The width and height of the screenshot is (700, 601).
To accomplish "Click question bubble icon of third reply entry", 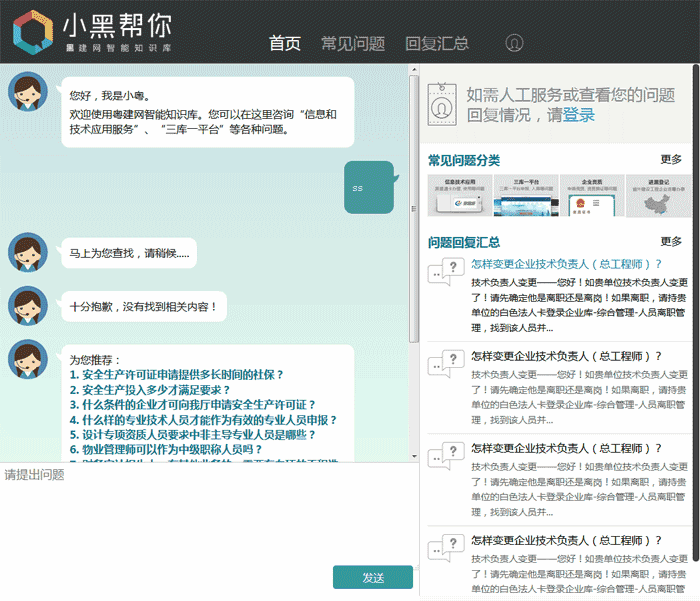I will click(x=446, y=455).
